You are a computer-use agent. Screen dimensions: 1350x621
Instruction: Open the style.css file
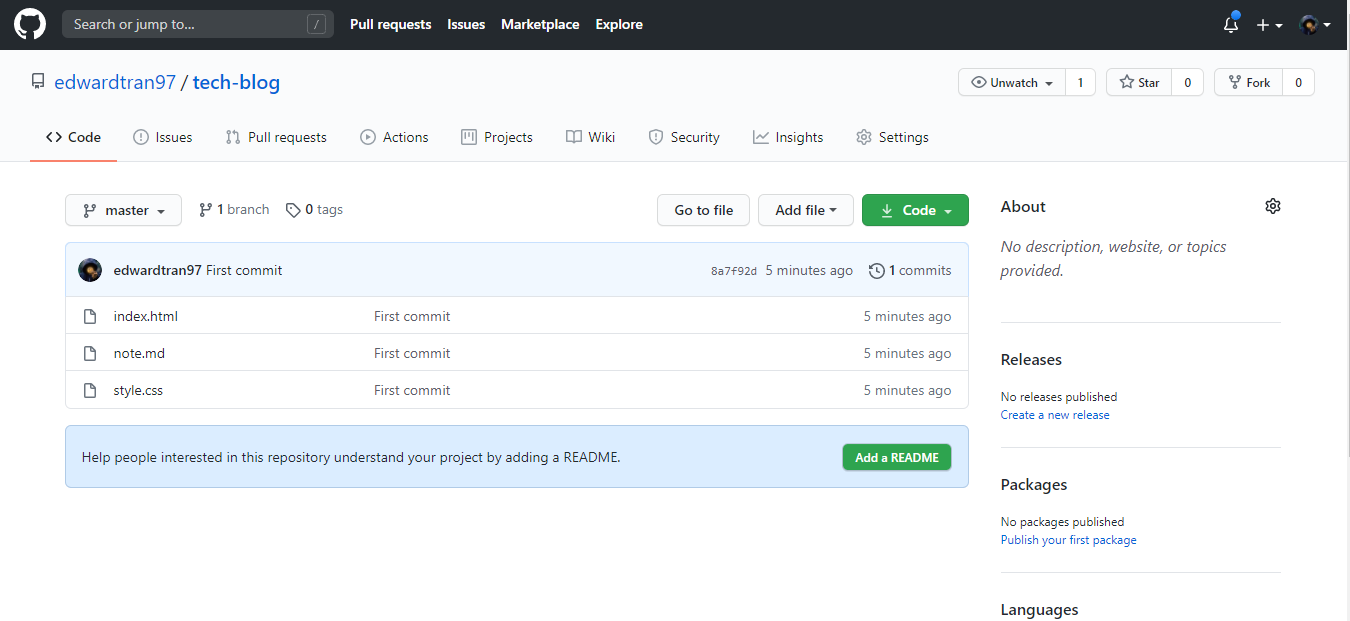[138, 390]
